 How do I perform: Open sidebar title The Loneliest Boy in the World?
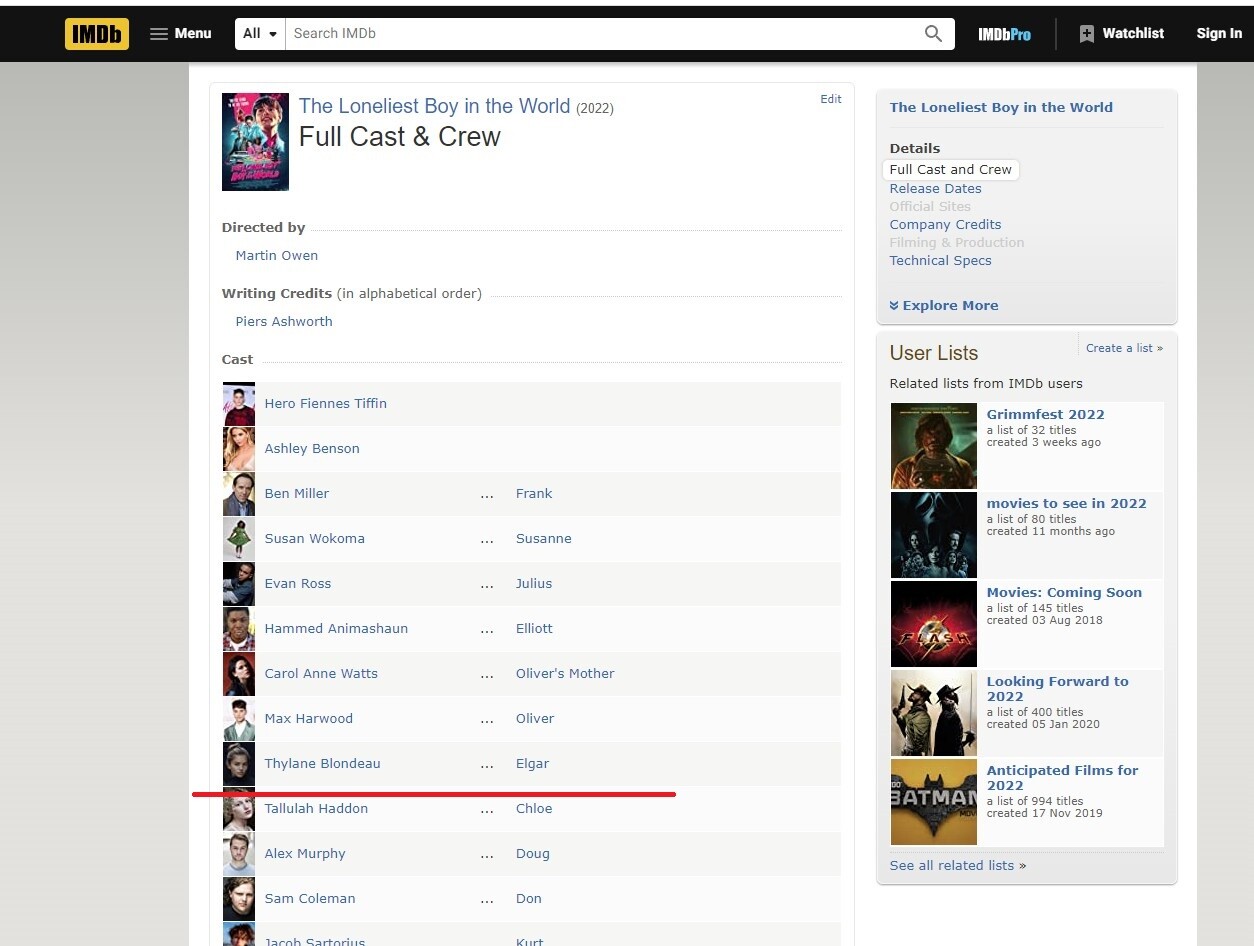pyautogui.click(x=1001, y=107)
